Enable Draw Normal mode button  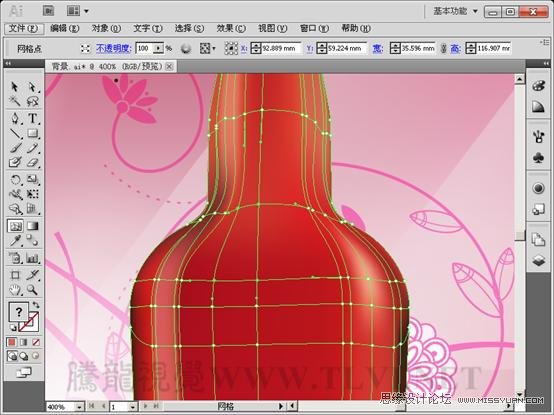coord(12,356)
